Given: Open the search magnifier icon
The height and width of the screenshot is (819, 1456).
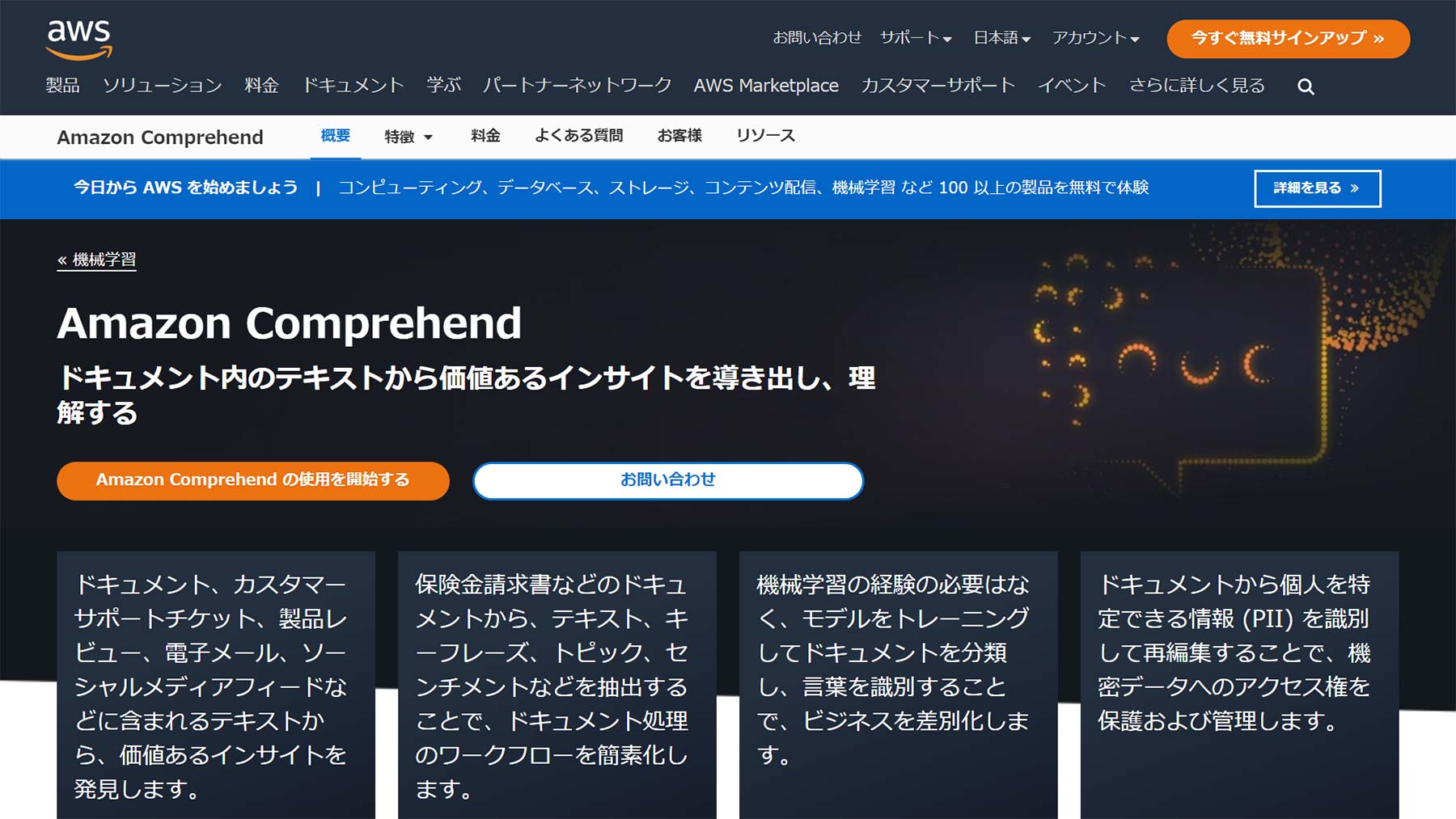Looking at the screenshot, I should click(x=1306, y=87).
